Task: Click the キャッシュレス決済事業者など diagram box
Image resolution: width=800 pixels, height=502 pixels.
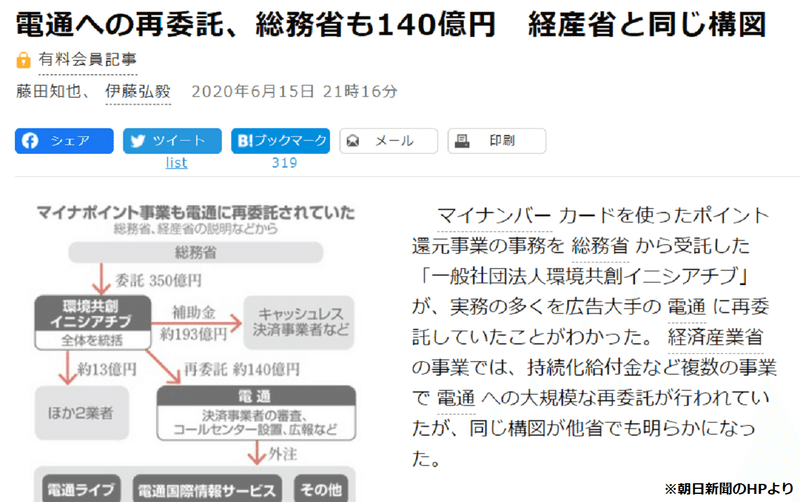Action: pyautogui.click(x=299, y=322)
